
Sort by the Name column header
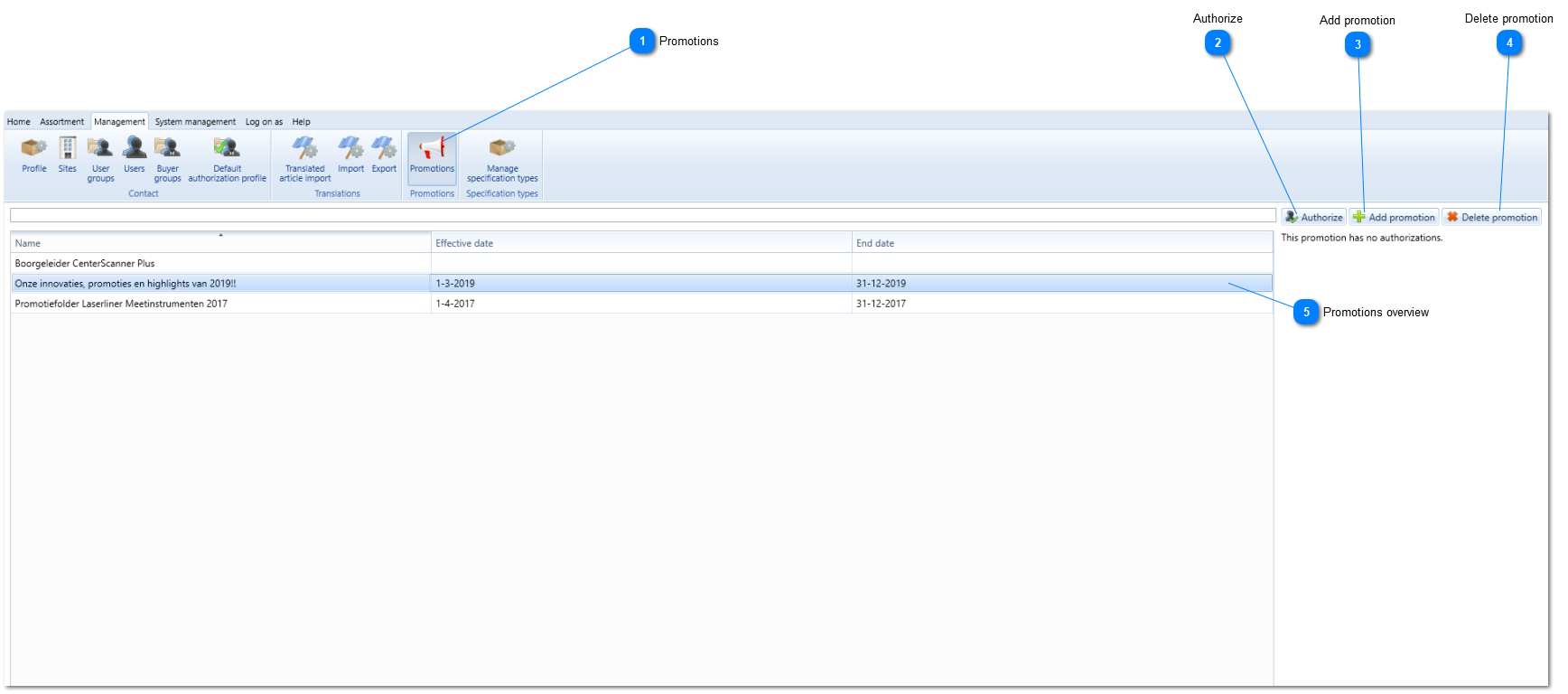(220, 242)
